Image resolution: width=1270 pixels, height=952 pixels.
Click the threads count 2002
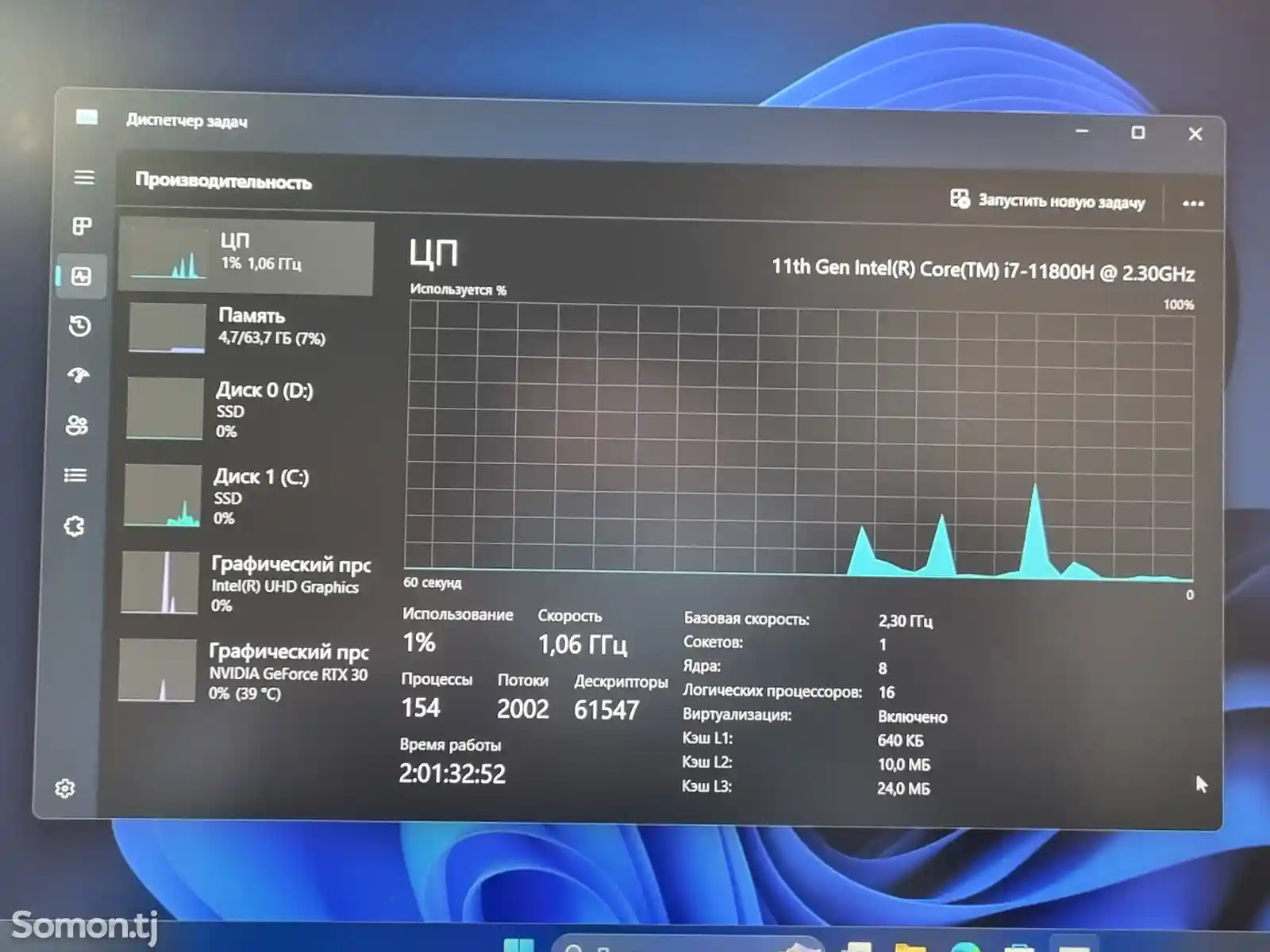523,708
